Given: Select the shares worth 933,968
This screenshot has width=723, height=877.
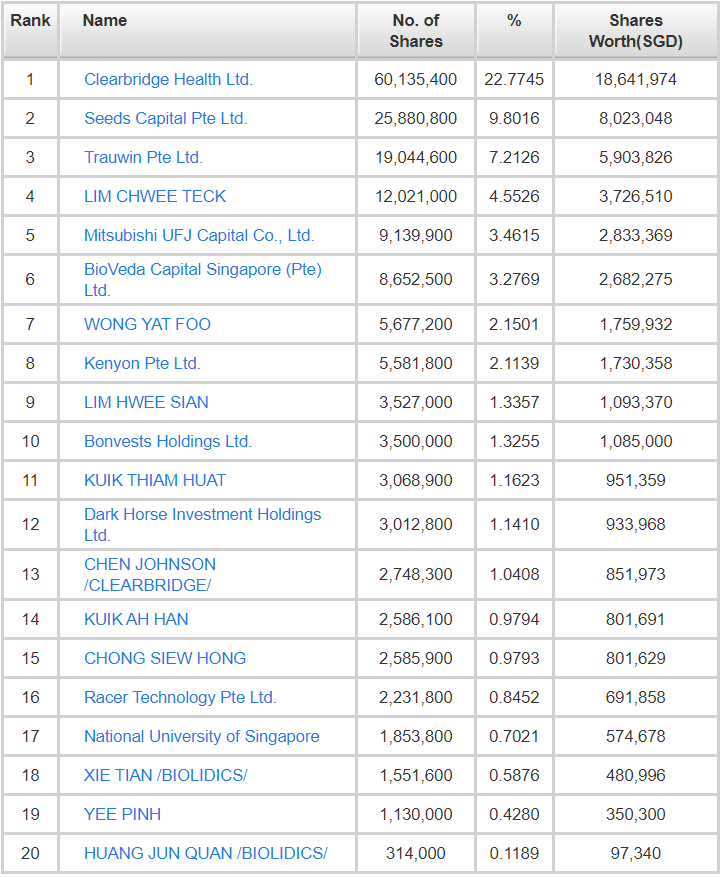Looking at the screenshot, I should click(x=636, y=525).
